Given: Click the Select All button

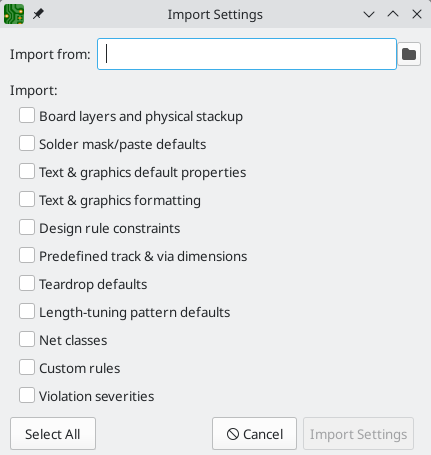Looking at the screenshot, I should tap(53, 434).
